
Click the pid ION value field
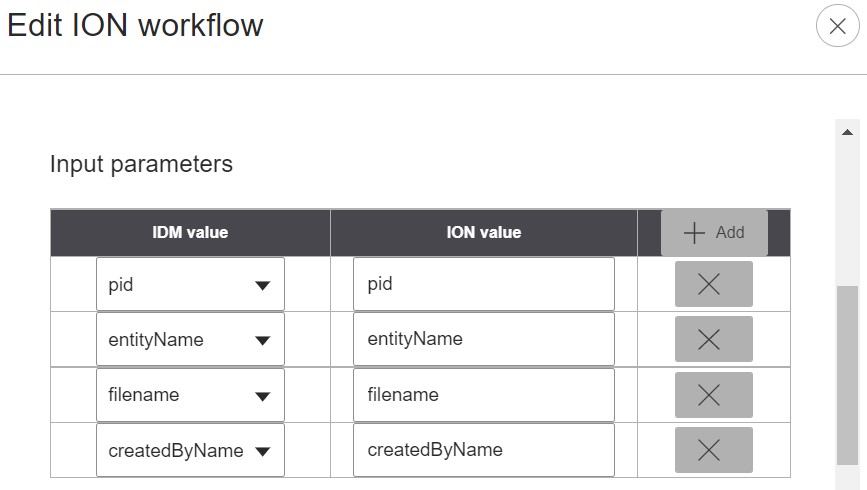(483, 284)
